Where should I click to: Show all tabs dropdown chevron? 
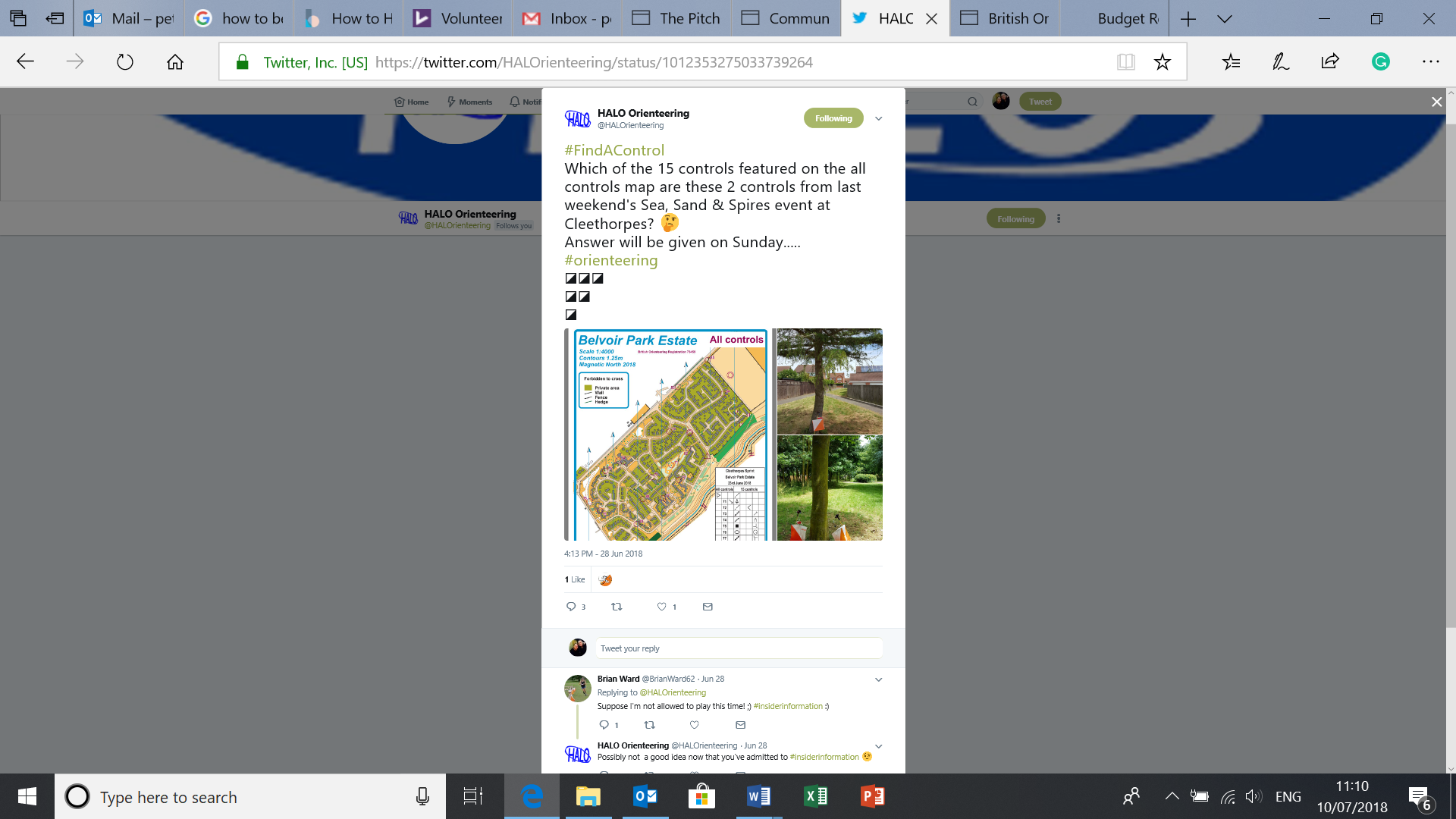1224,19
